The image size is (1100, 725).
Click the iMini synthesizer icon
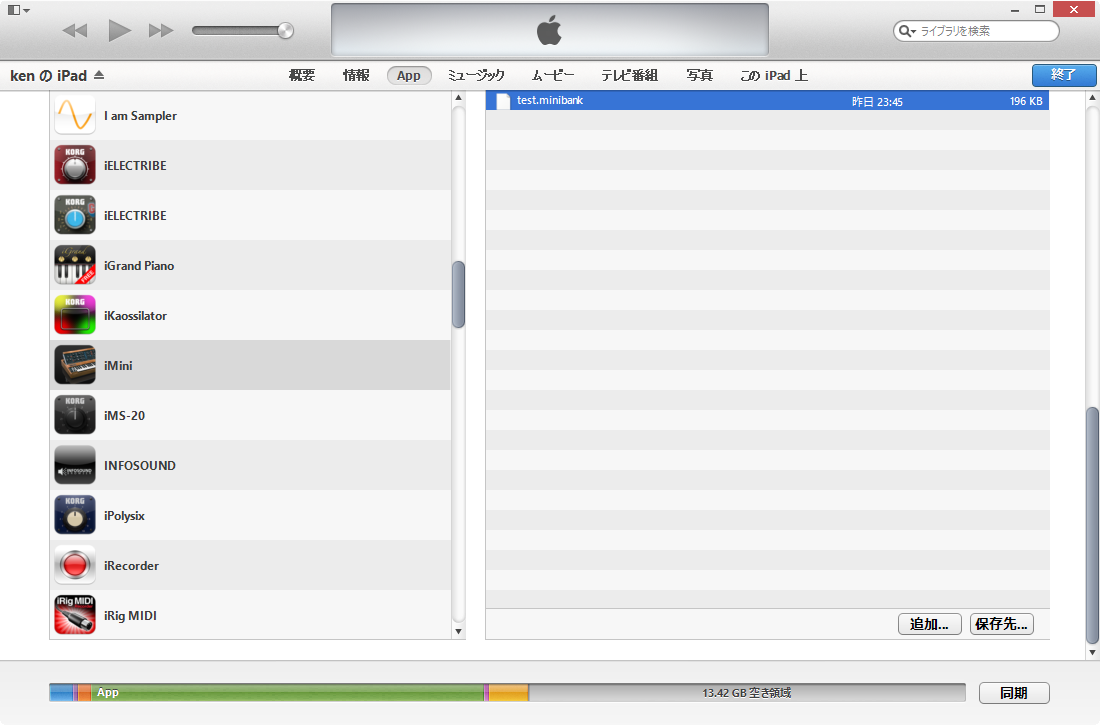[75, 365]
